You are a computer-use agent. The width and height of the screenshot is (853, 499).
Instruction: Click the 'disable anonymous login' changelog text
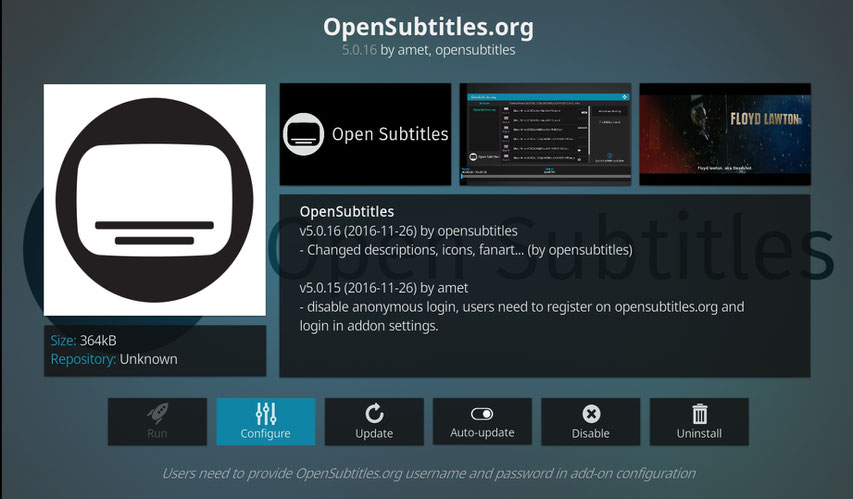click(522, 316)
